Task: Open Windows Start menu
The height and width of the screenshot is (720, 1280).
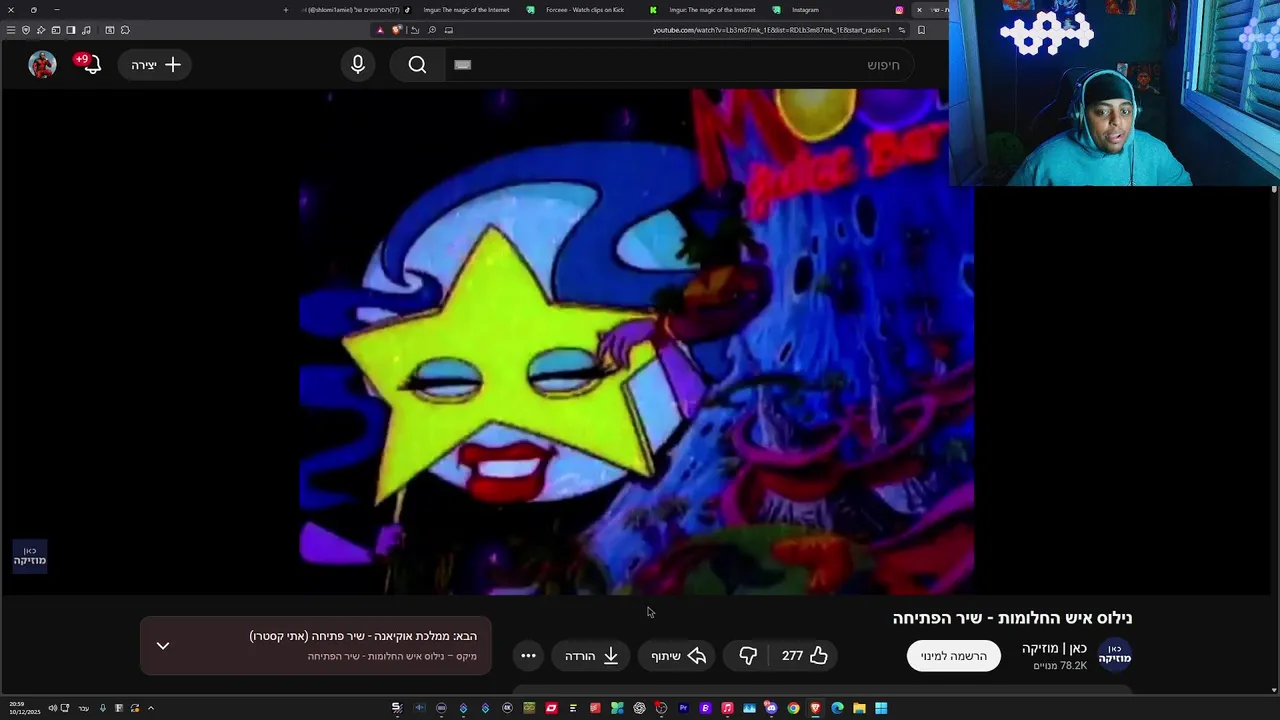Action: [881, 708]
